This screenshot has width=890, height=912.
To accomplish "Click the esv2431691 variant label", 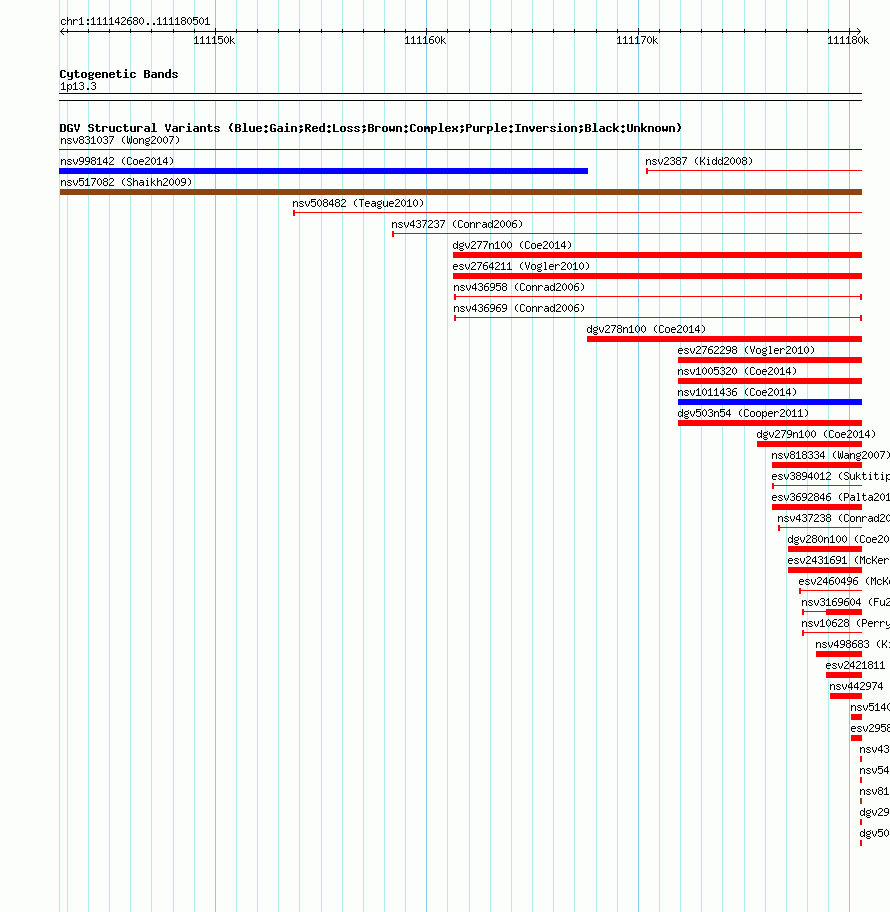I will coord(838,559).
